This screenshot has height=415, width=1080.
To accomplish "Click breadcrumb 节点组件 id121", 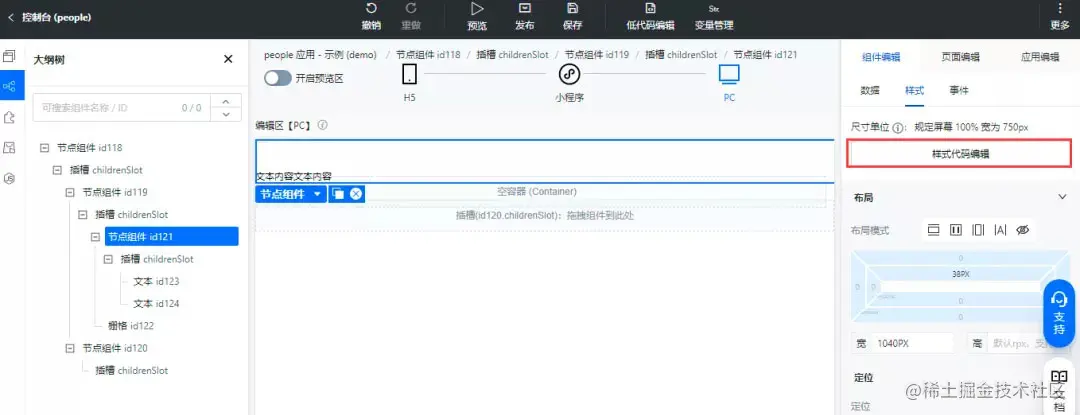I will click(x=765, y=54).
